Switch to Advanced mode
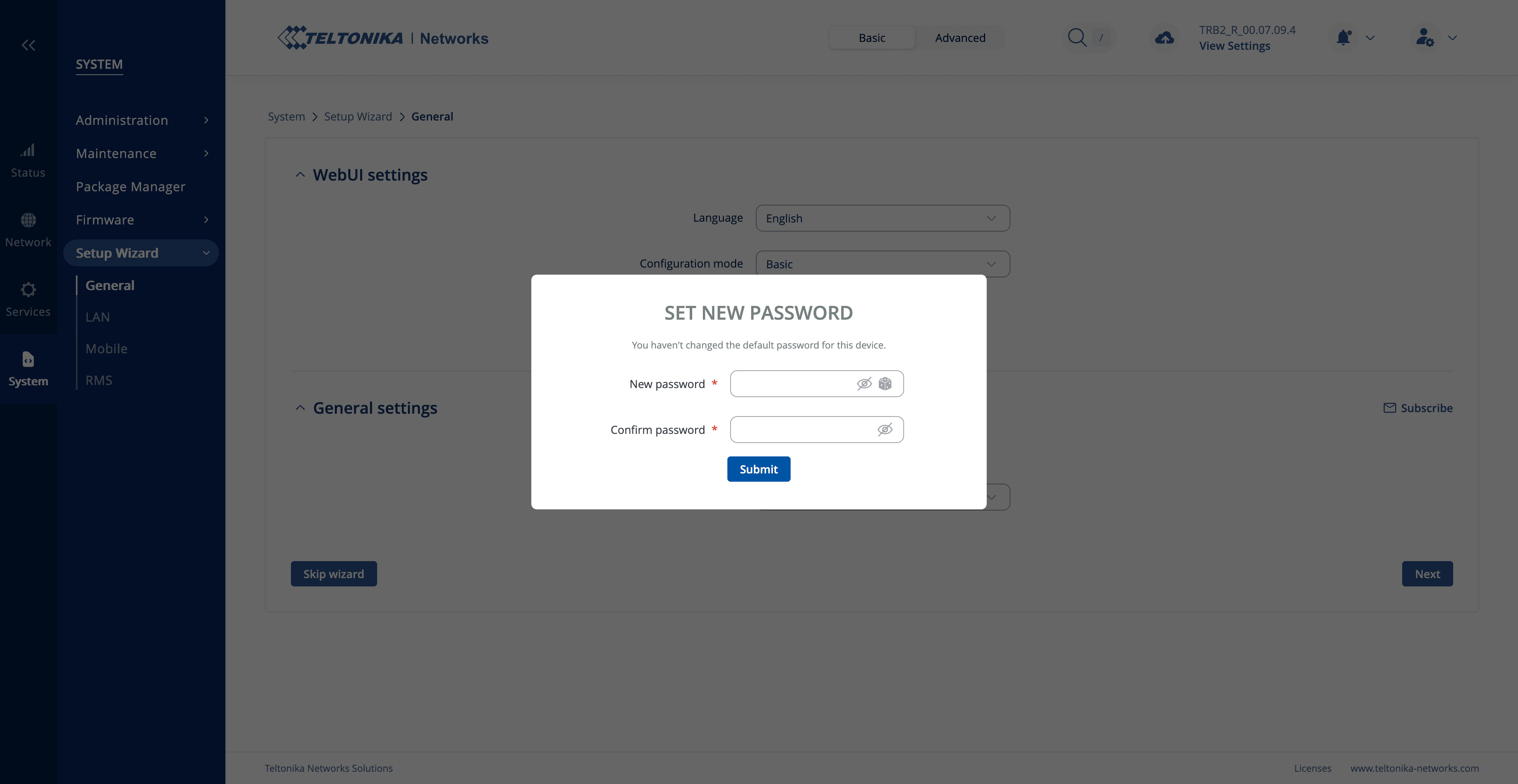The image size is (1518, 784). click(x=959, y=38)
